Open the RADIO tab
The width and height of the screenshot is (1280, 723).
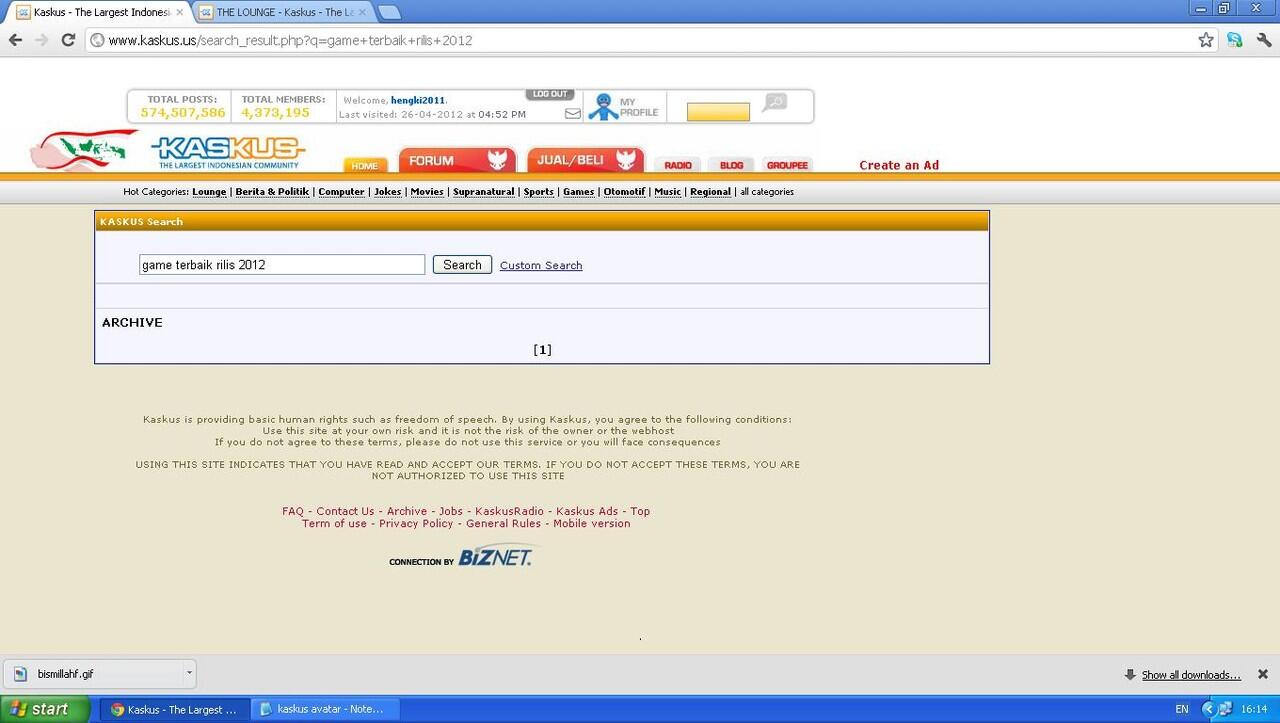coord(678,165)
